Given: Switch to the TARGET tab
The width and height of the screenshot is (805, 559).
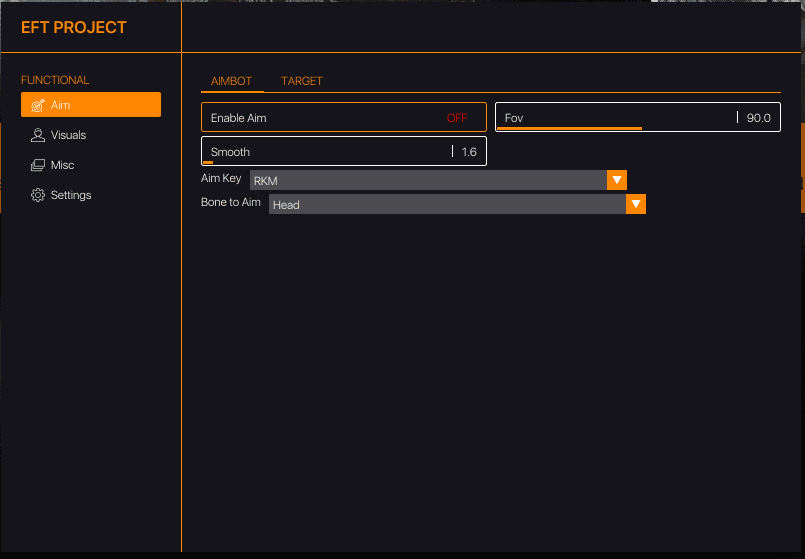Looking at the screenshot, I should (x=302, y=81).
